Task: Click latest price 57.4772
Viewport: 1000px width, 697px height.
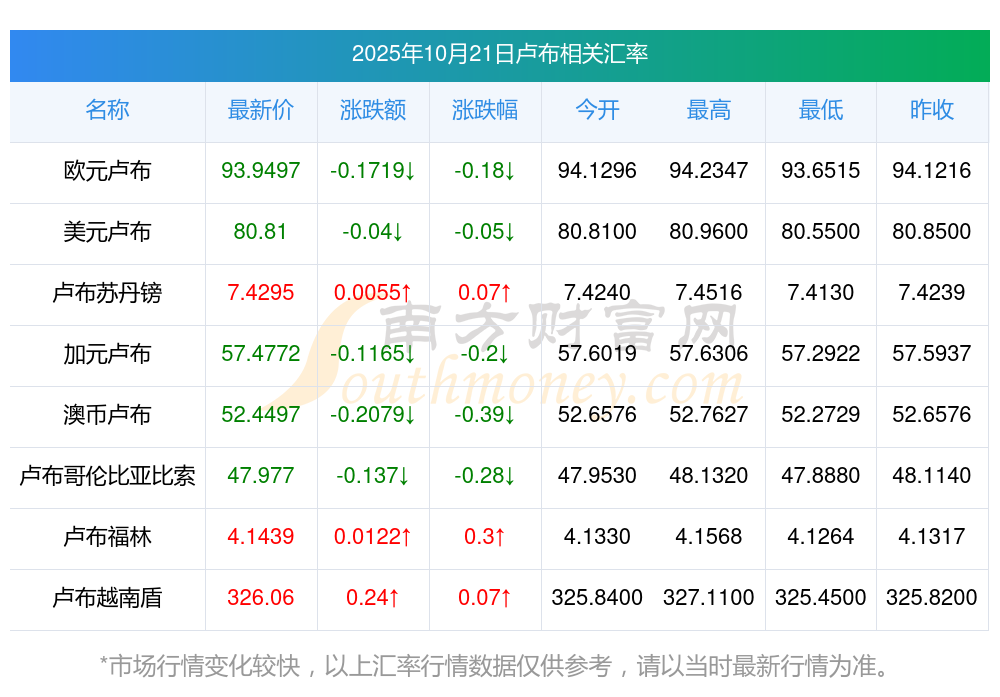Action: pyautogui.click(x=260, y=353)
